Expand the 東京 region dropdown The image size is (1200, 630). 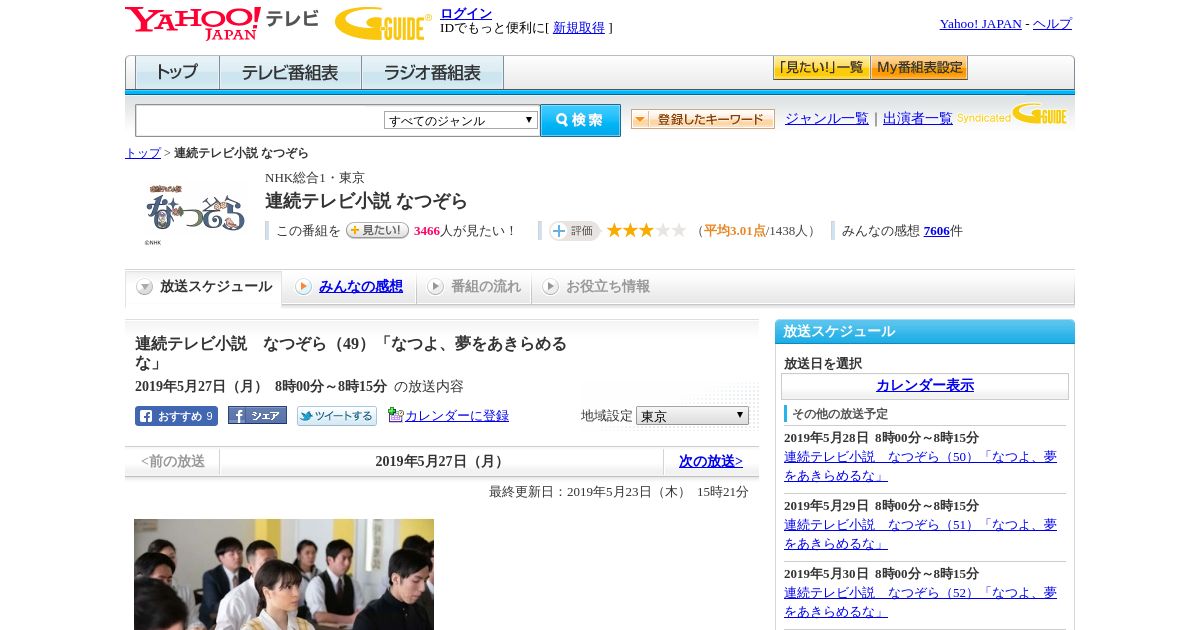pyautogui.click(x=692, y=415)
